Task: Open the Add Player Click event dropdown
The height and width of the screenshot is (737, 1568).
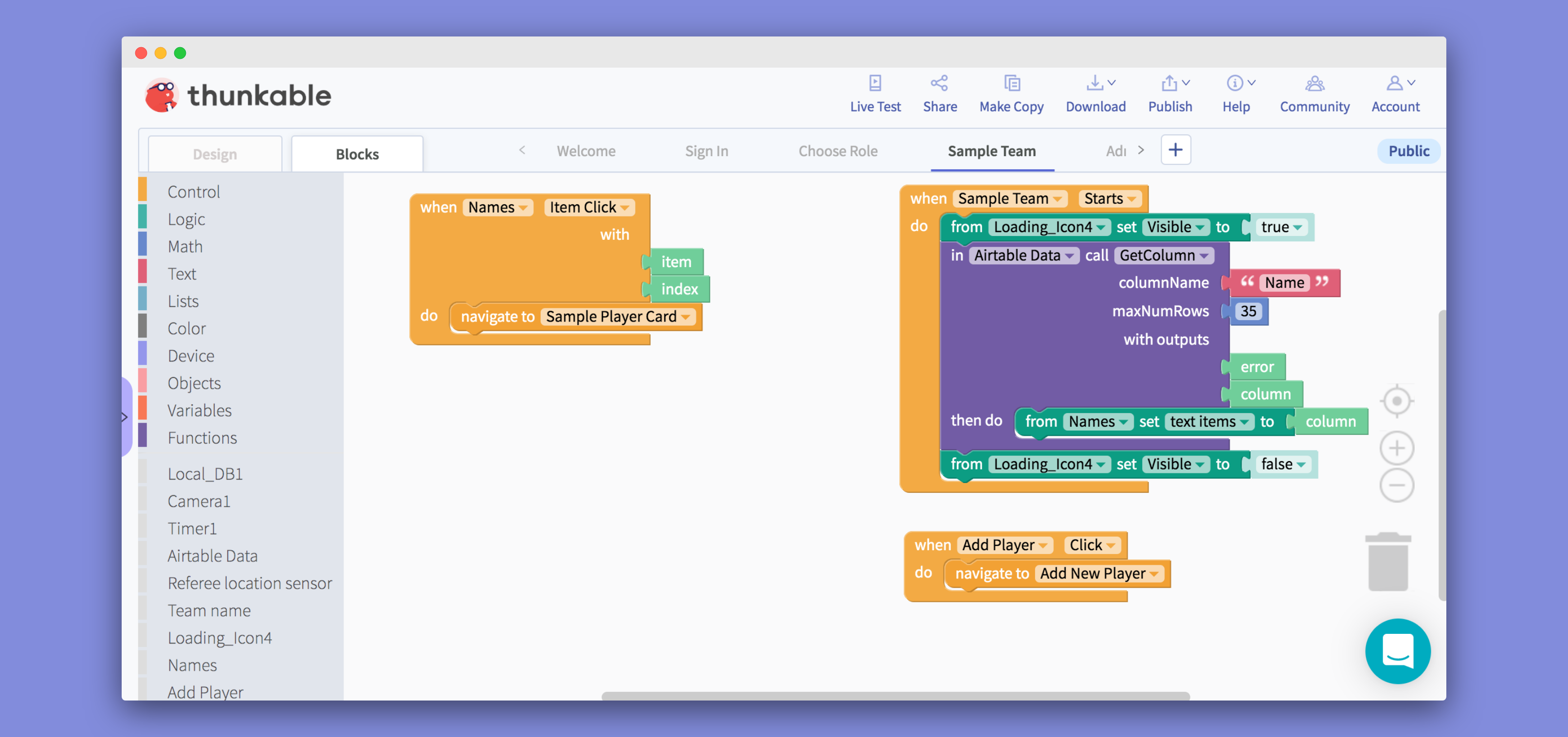Action: click(x=1092, y=545)
